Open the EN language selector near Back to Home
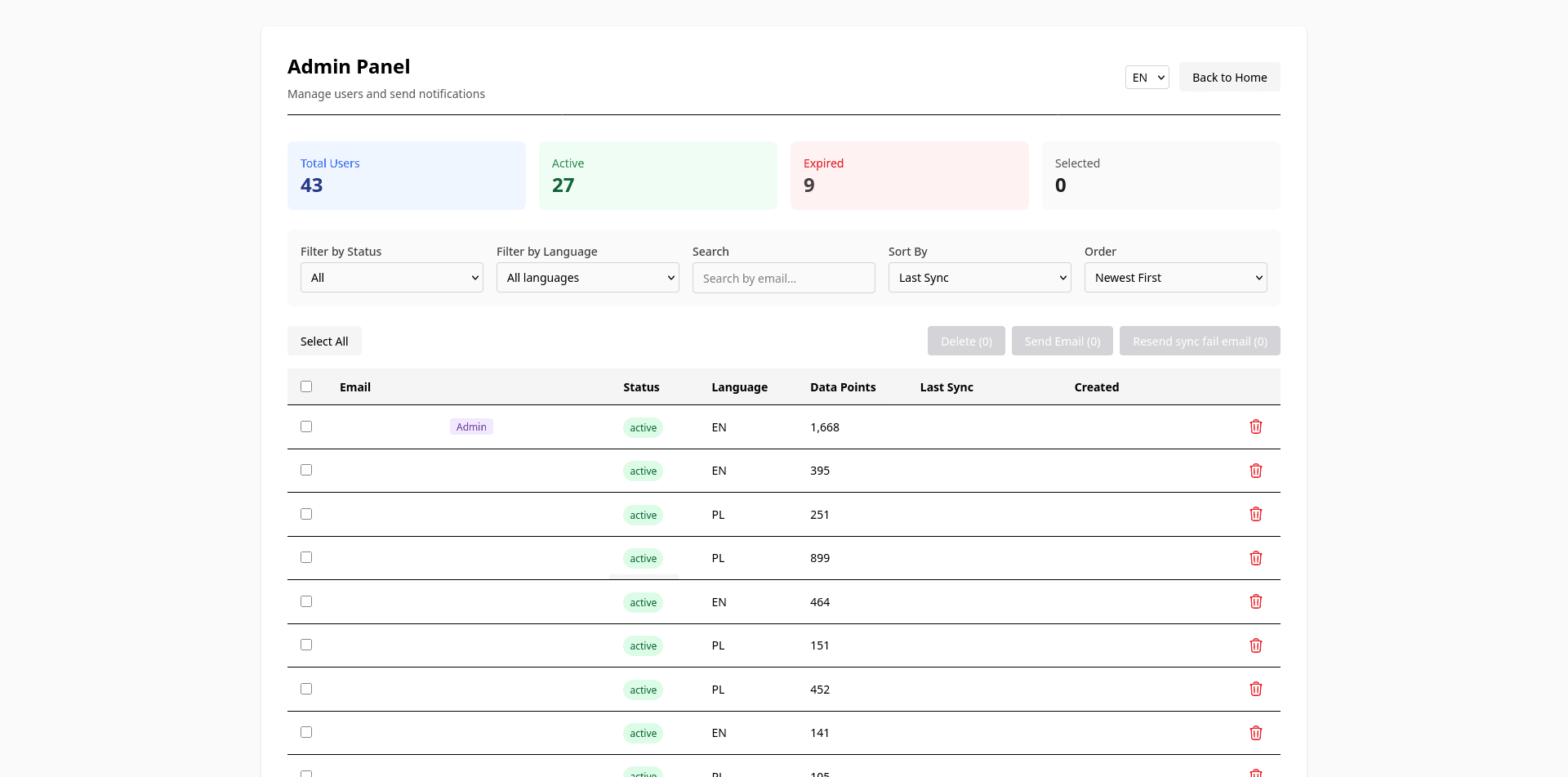Image resolution: width=1568 pixels, height=777 pixels. pyautogui.click(x=1147, y=77)
